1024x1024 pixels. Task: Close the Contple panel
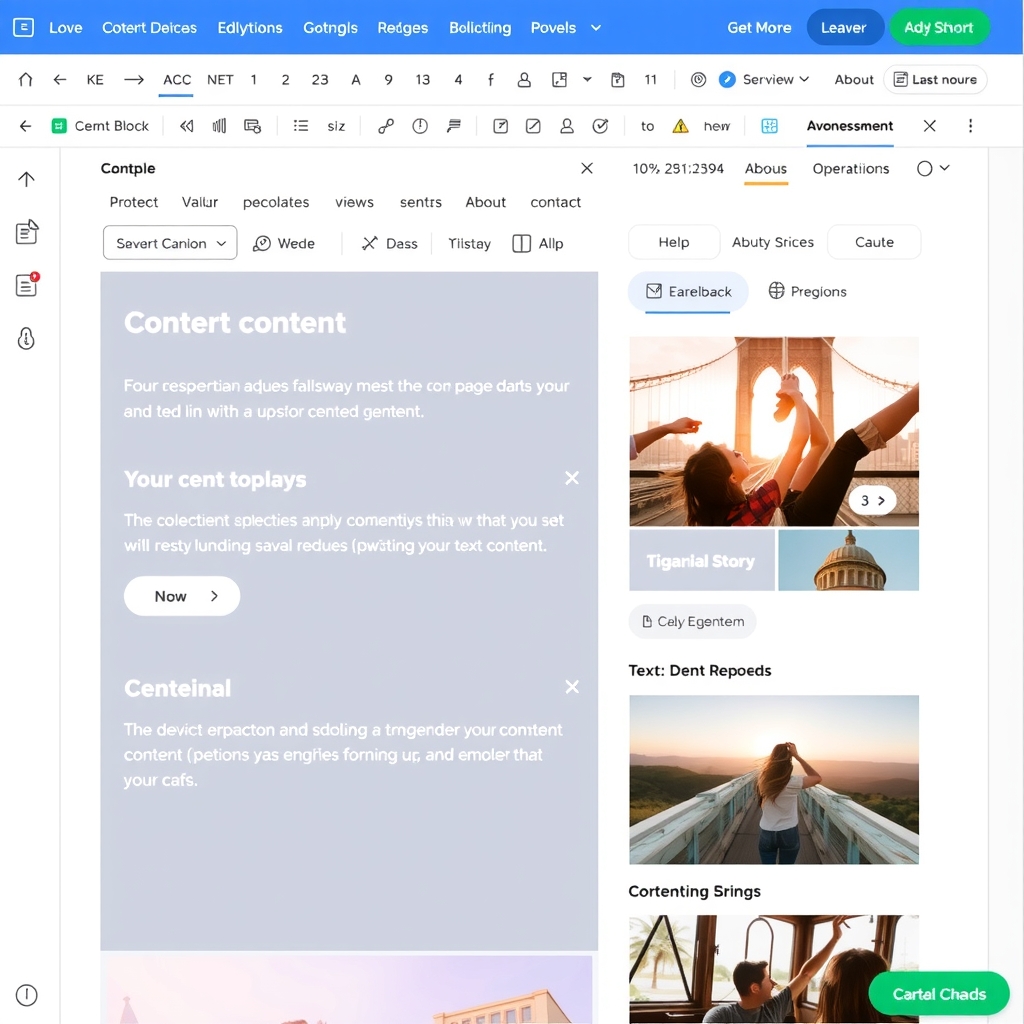586,168
